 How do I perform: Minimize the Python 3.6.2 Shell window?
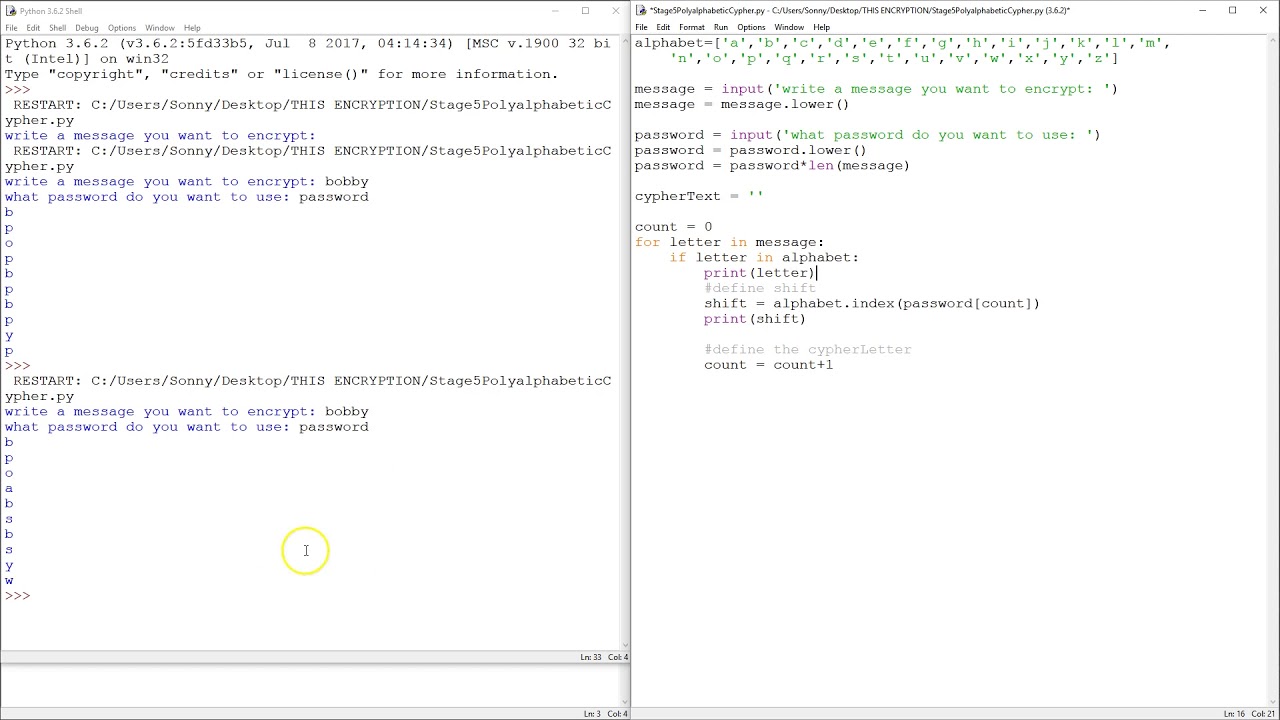(x=555, y=11)
